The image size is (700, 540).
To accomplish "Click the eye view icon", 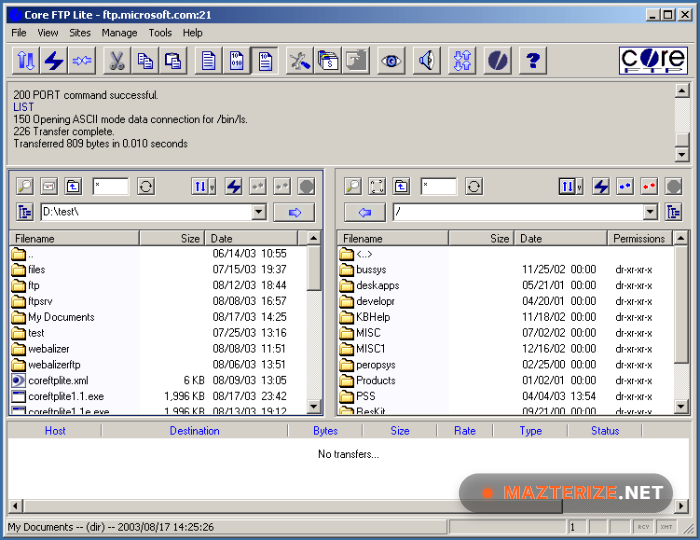I will tap(391, 60).
